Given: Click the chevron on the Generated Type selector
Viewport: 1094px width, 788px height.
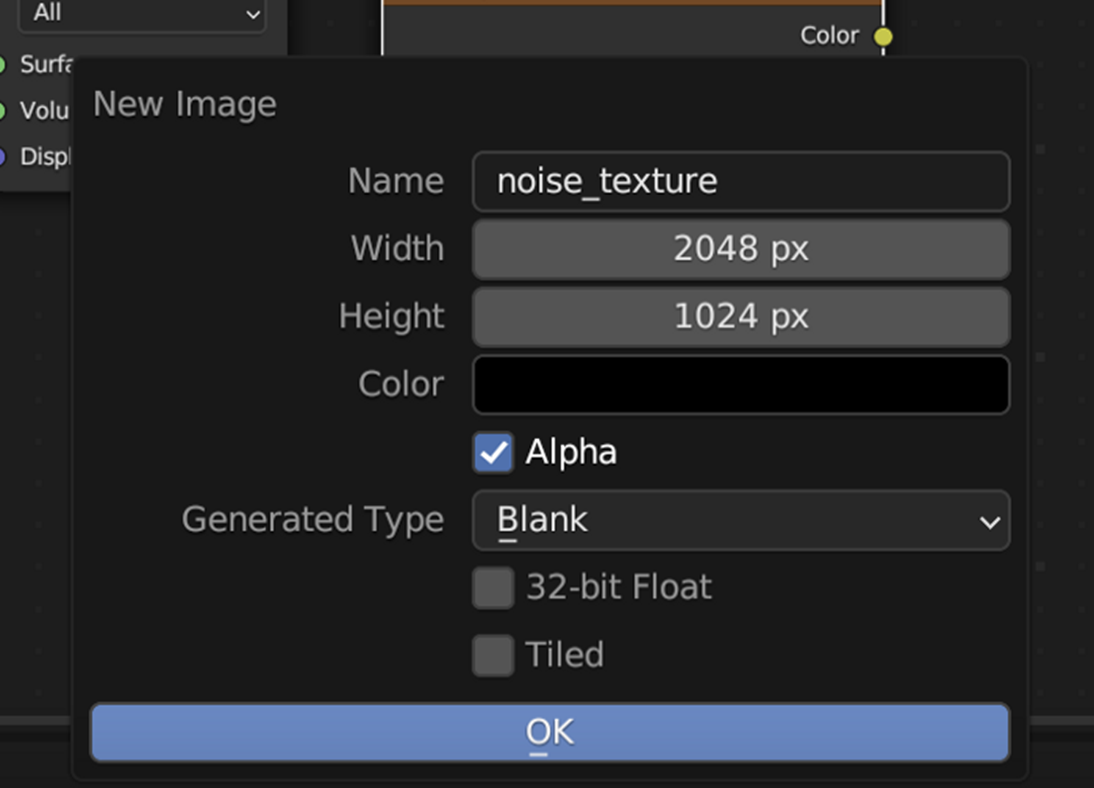Looking at the screenshot, I should point(989,521).
